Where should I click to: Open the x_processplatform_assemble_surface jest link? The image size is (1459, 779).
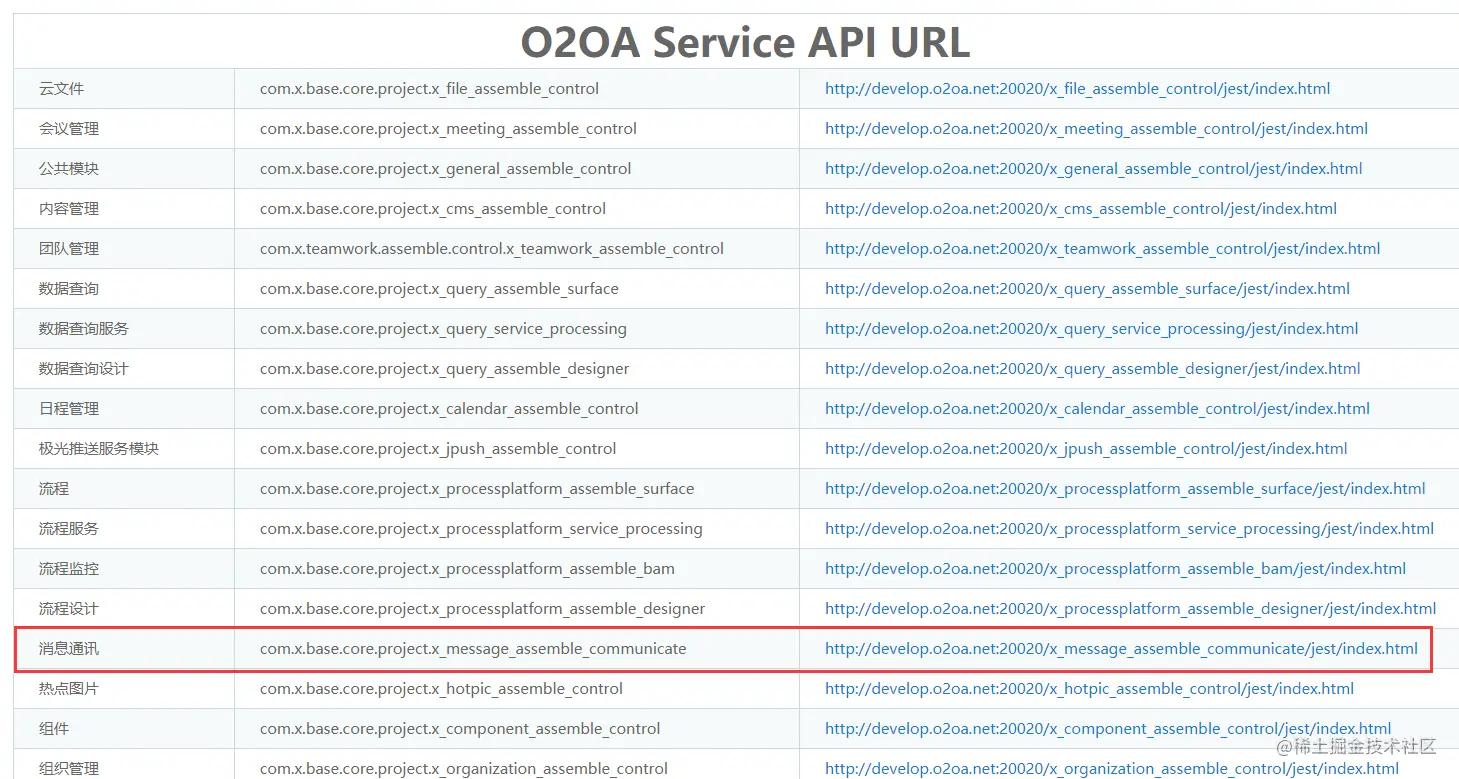pos(1125,489)
